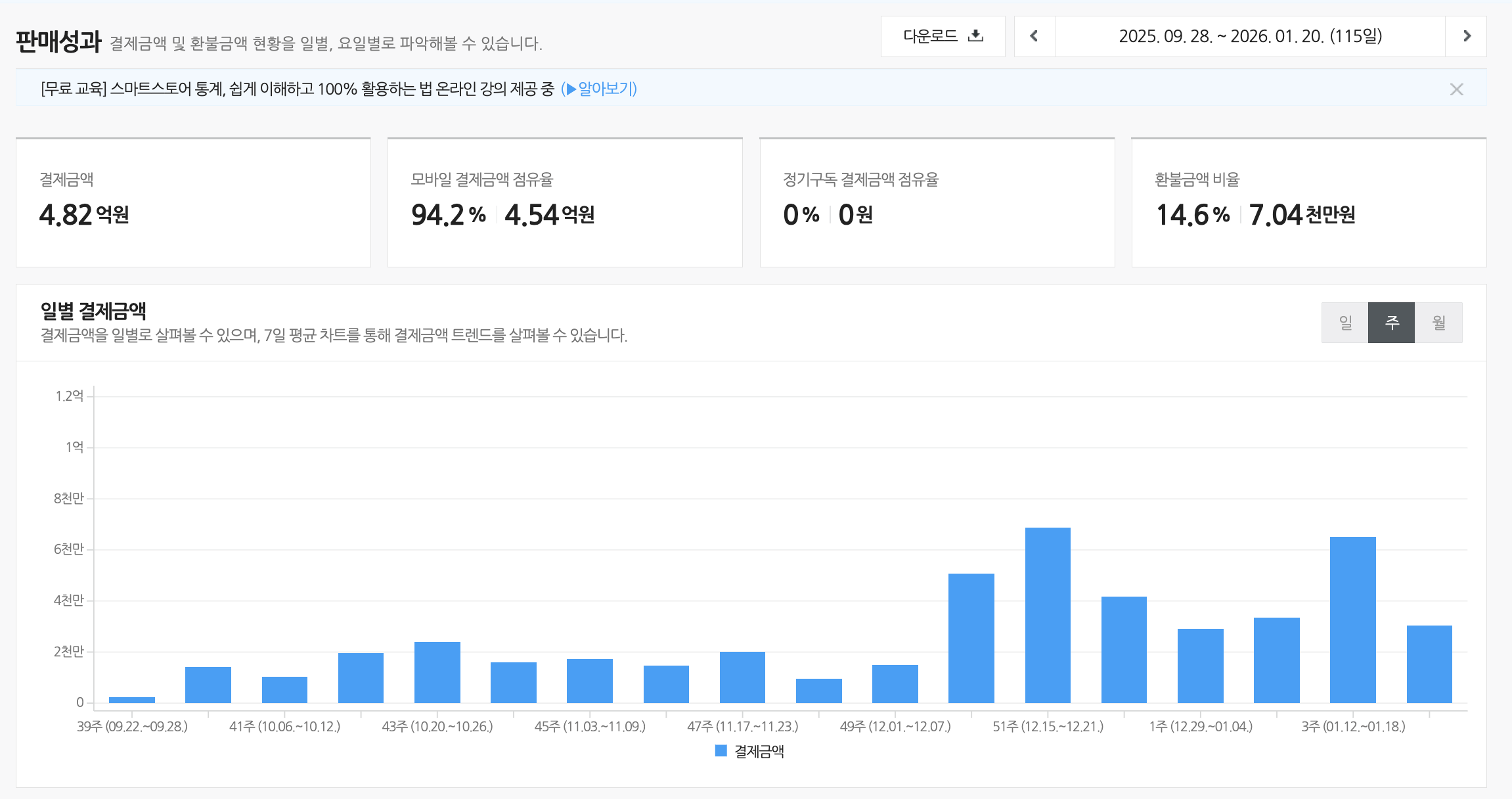Open the 알아보기 link
The image size is (1512, 799).
(606, 89)
